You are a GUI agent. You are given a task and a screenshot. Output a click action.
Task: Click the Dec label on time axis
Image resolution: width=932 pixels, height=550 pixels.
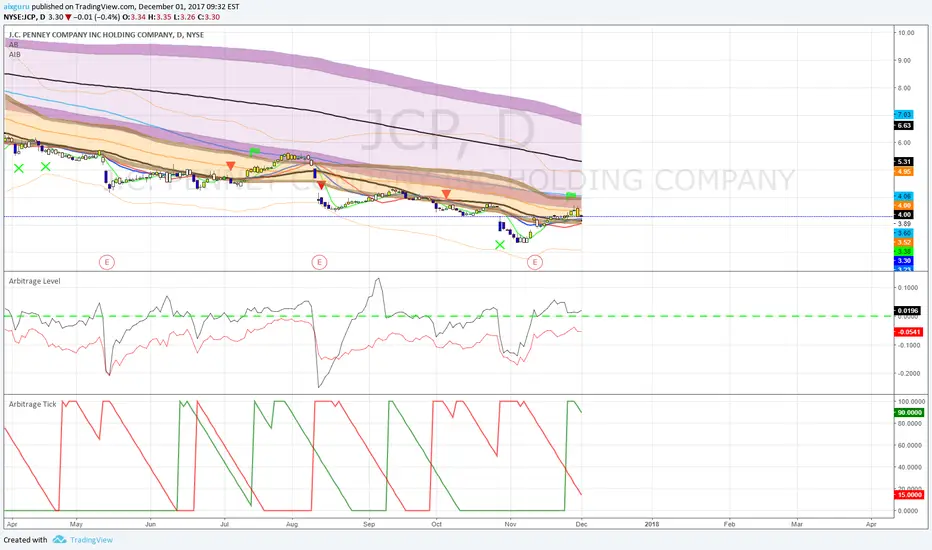tap(581, 524)
